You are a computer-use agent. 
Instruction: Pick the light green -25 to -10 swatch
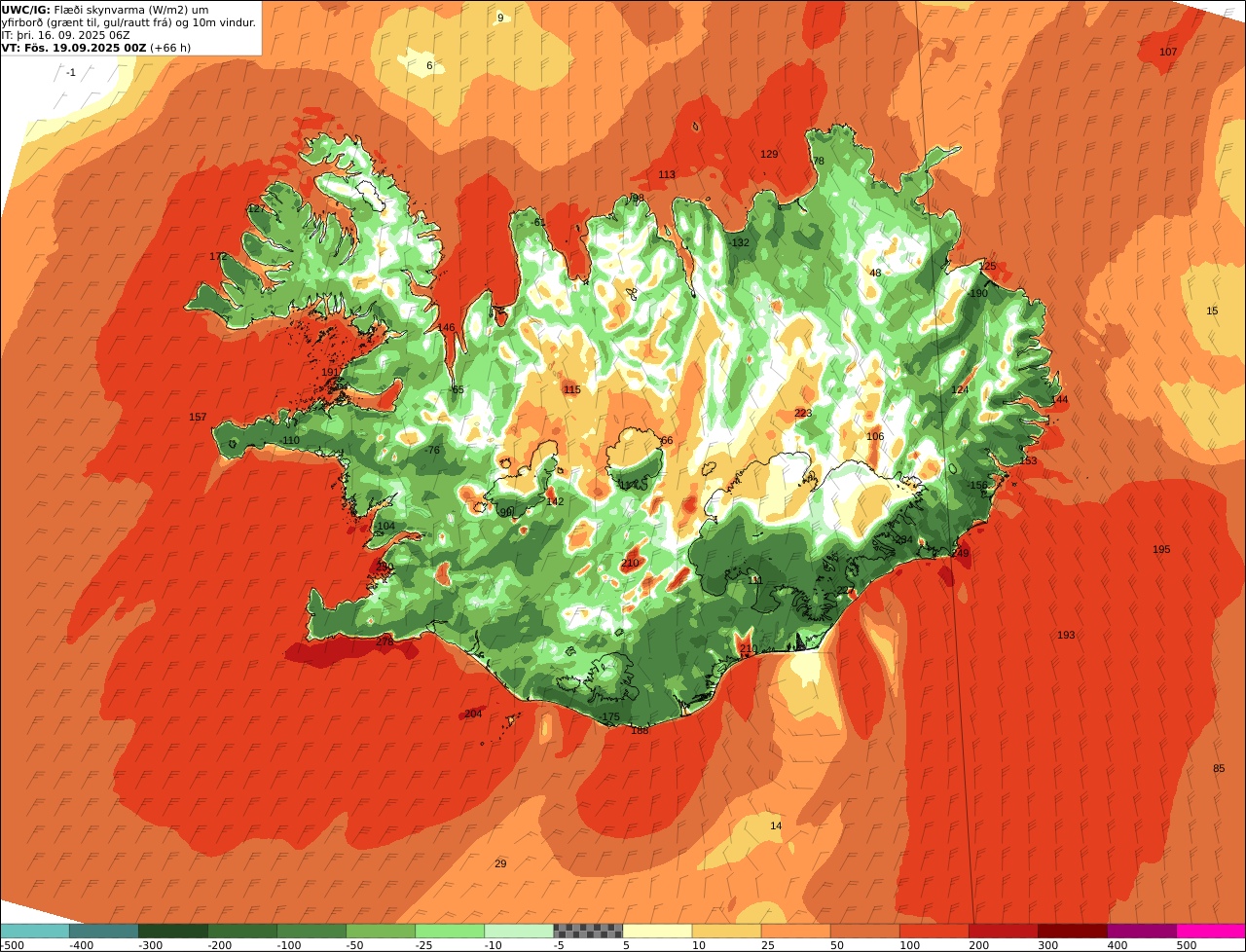pyautogui.click(x=450, y=931)
